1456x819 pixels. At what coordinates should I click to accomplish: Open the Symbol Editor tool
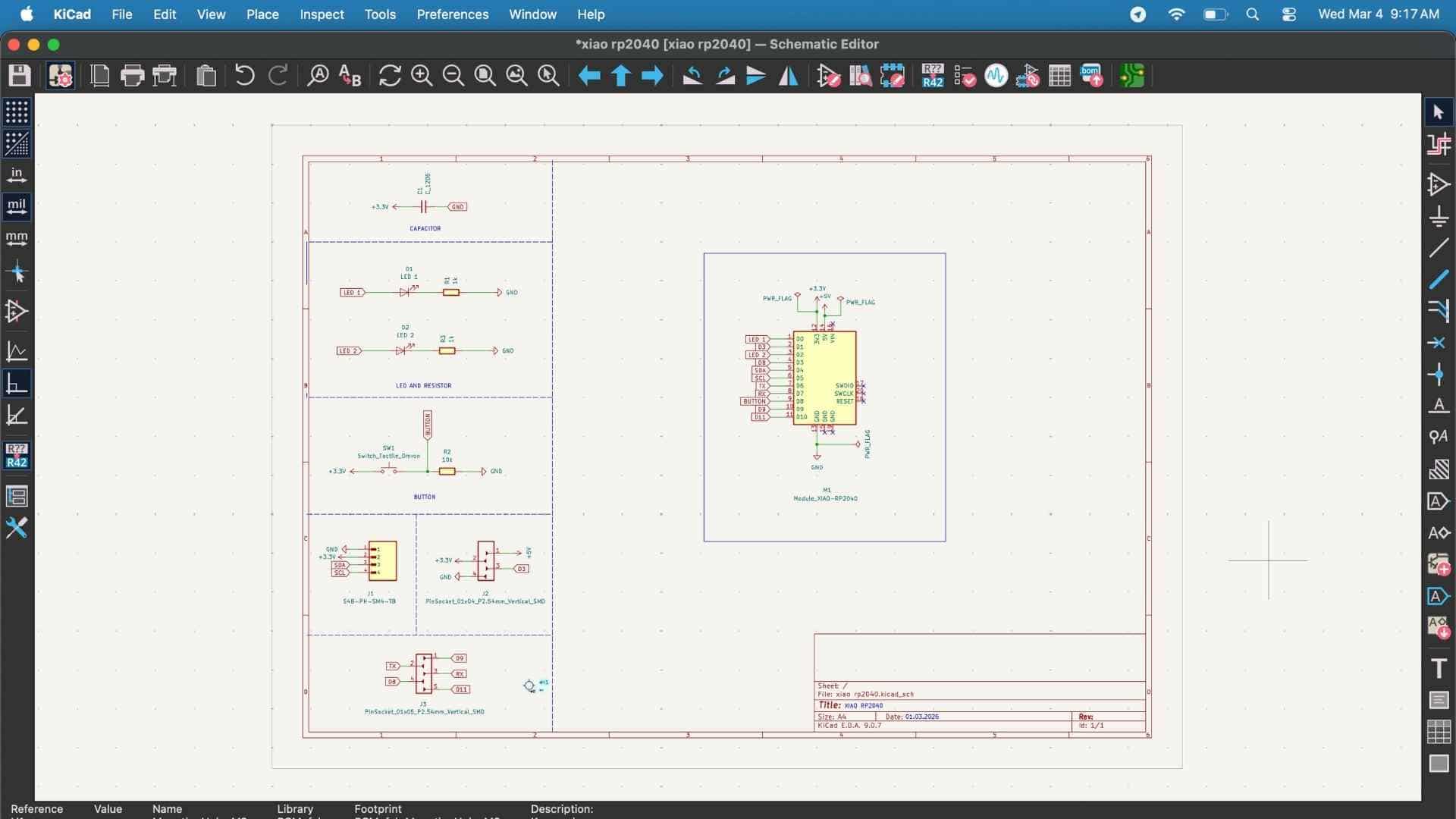tap(828, 76)
